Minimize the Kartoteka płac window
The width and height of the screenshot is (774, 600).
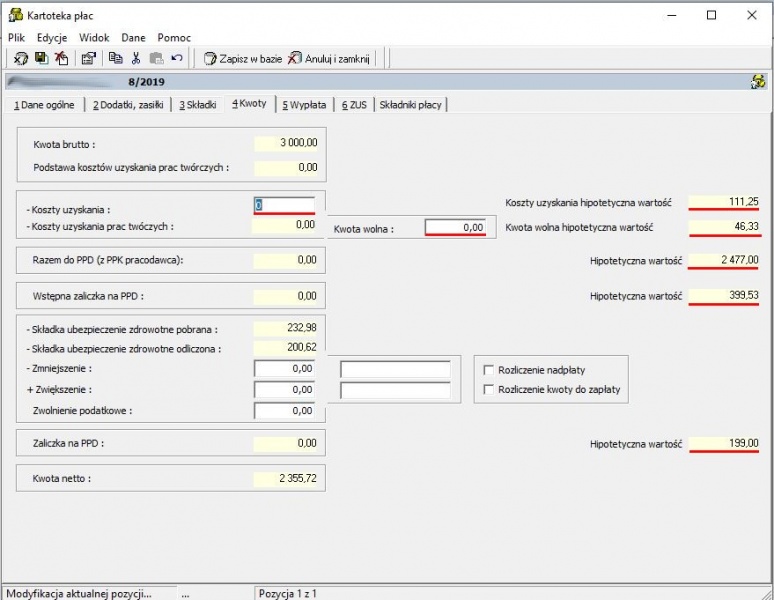click(672, 15)
